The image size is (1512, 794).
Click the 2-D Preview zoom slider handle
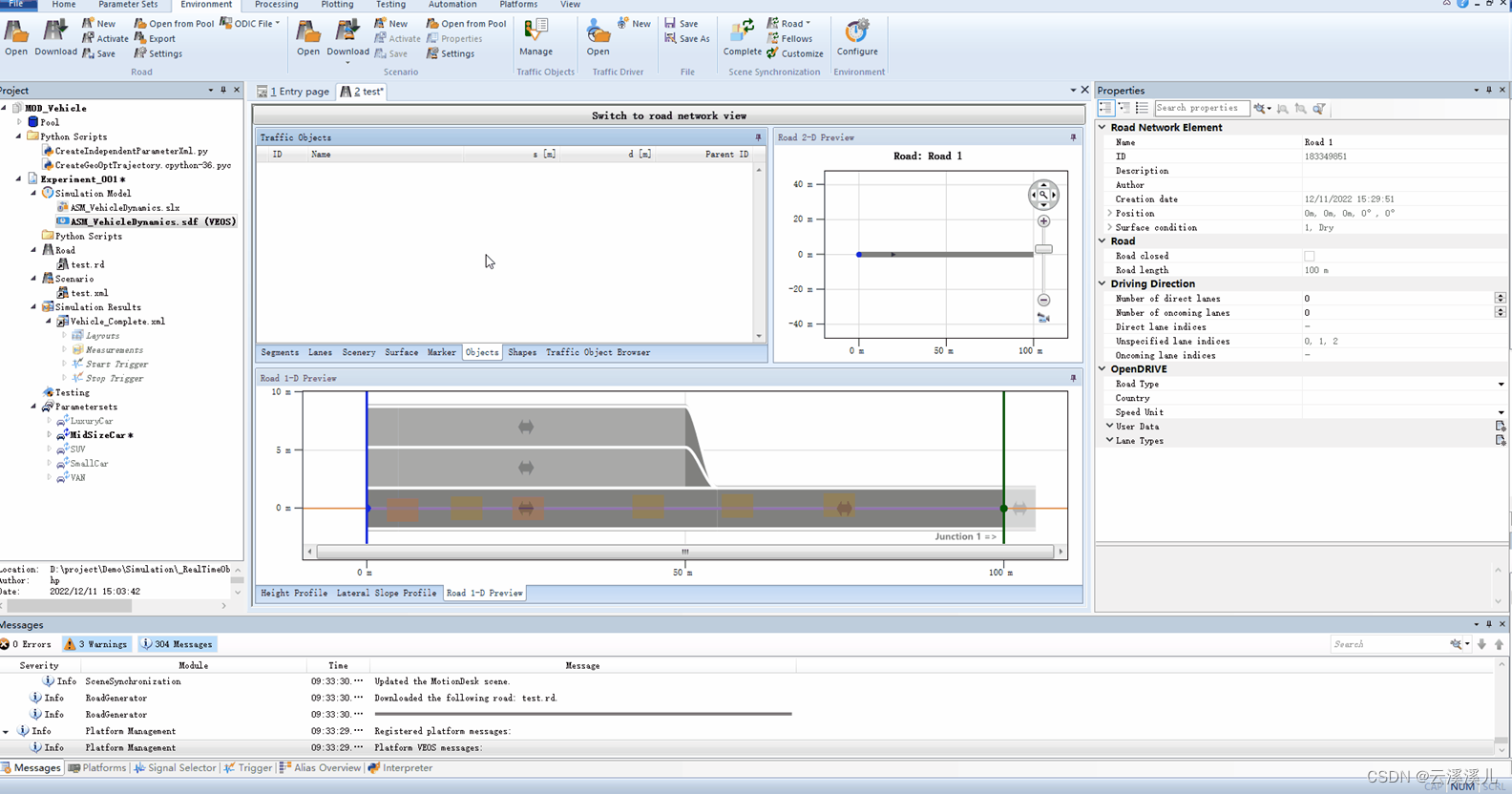[1043, 249]
